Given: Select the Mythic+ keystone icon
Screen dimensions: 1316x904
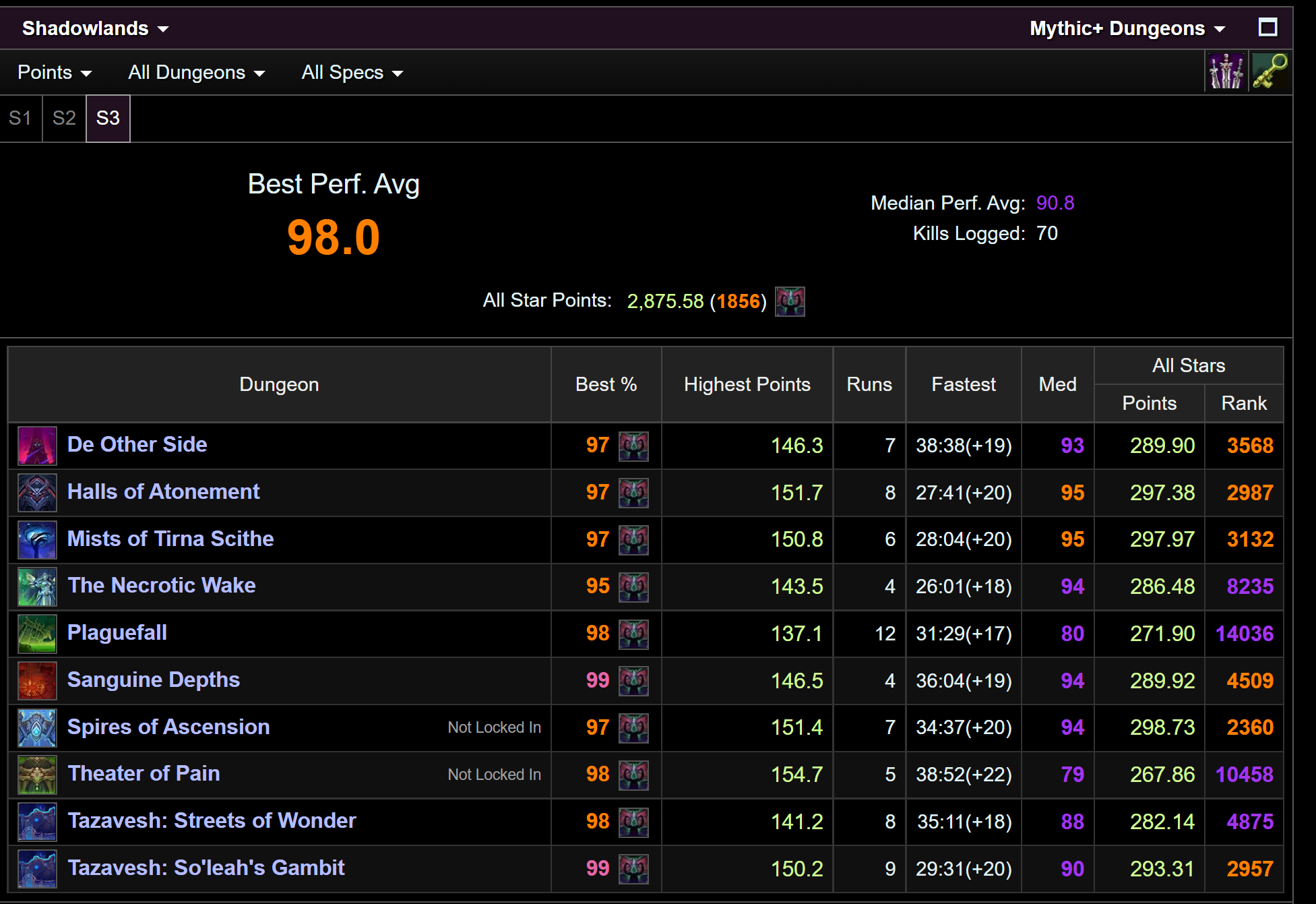Looking at the screenshot, I should (1270, 71).
